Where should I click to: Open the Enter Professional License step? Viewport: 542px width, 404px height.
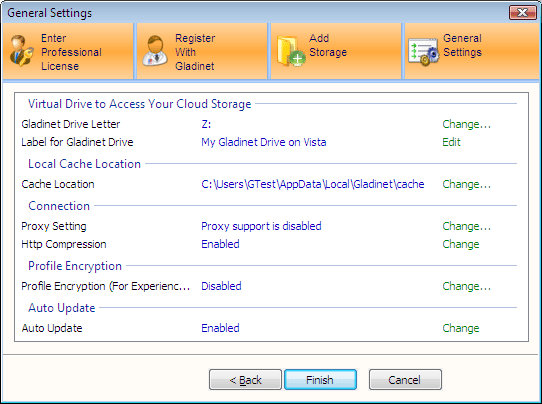pyautogui.click(x=68, y=51)
